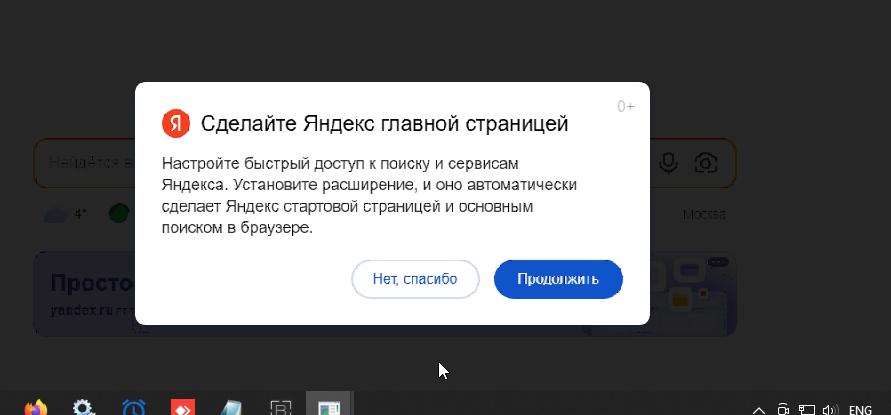Click the green round icon beside weather
The height and width of the screenshot is (415, 891).
tap(119, 214)
